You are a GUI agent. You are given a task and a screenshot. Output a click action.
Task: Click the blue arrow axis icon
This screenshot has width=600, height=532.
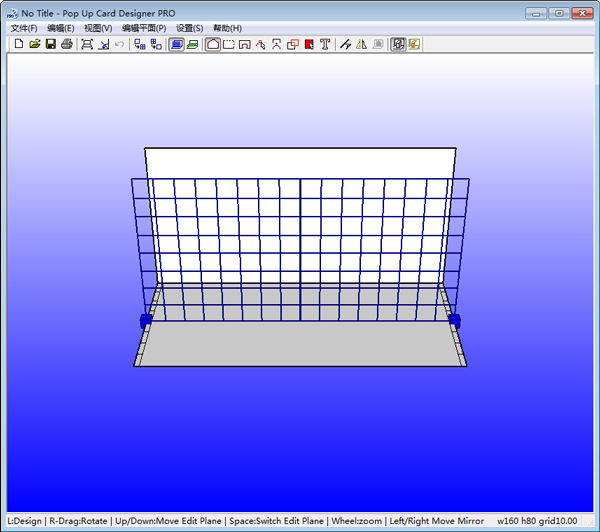click(103, 44)
